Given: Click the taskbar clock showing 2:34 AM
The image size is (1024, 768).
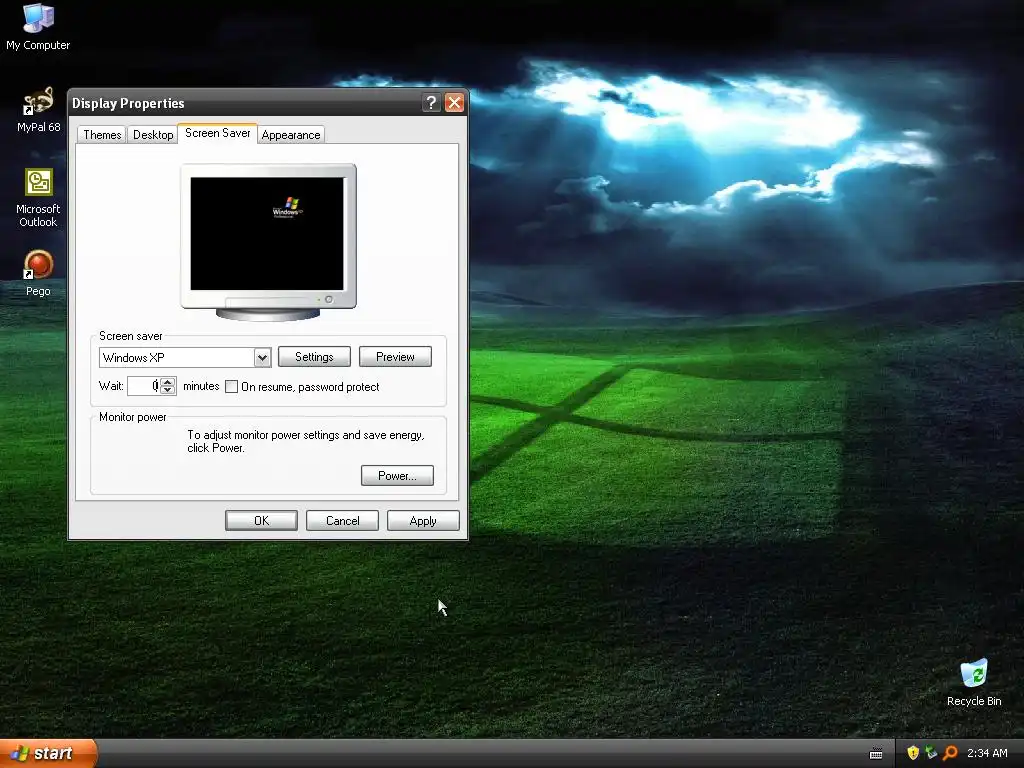Looking at the screenshot, I should pos(987,753).
